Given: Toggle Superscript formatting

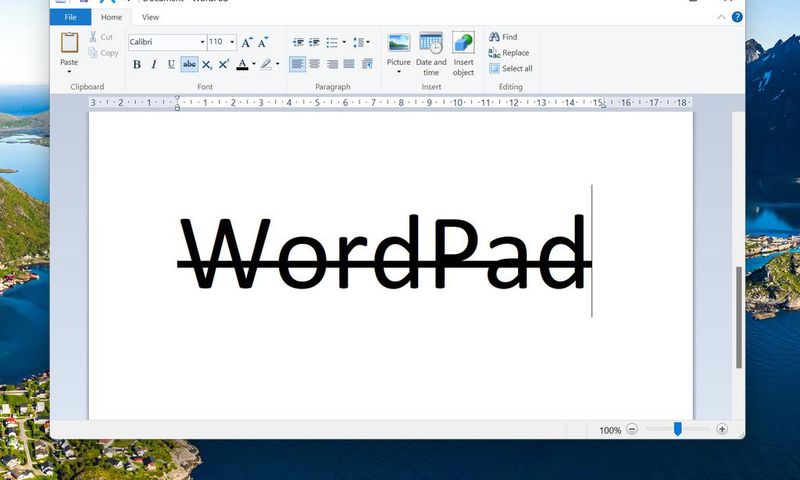Looking at the screenshot, I should pos(223,64).
